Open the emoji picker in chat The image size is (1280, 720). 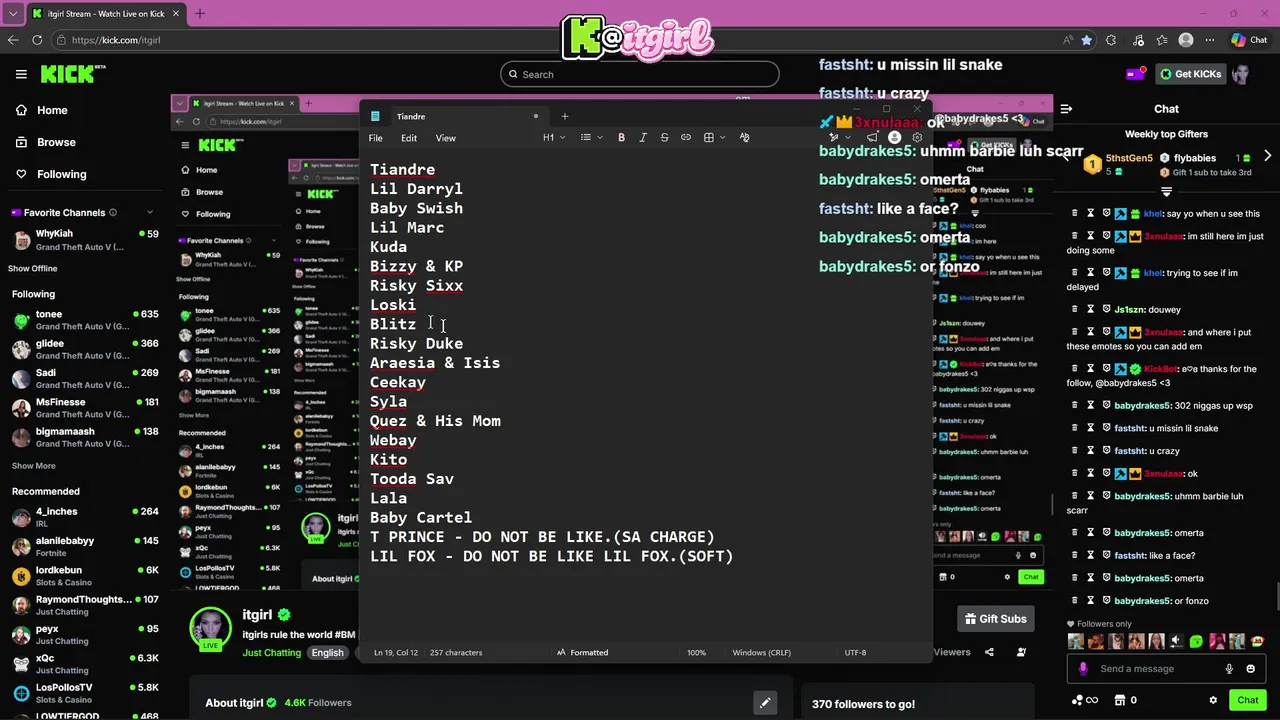(x=1251, y=669)
